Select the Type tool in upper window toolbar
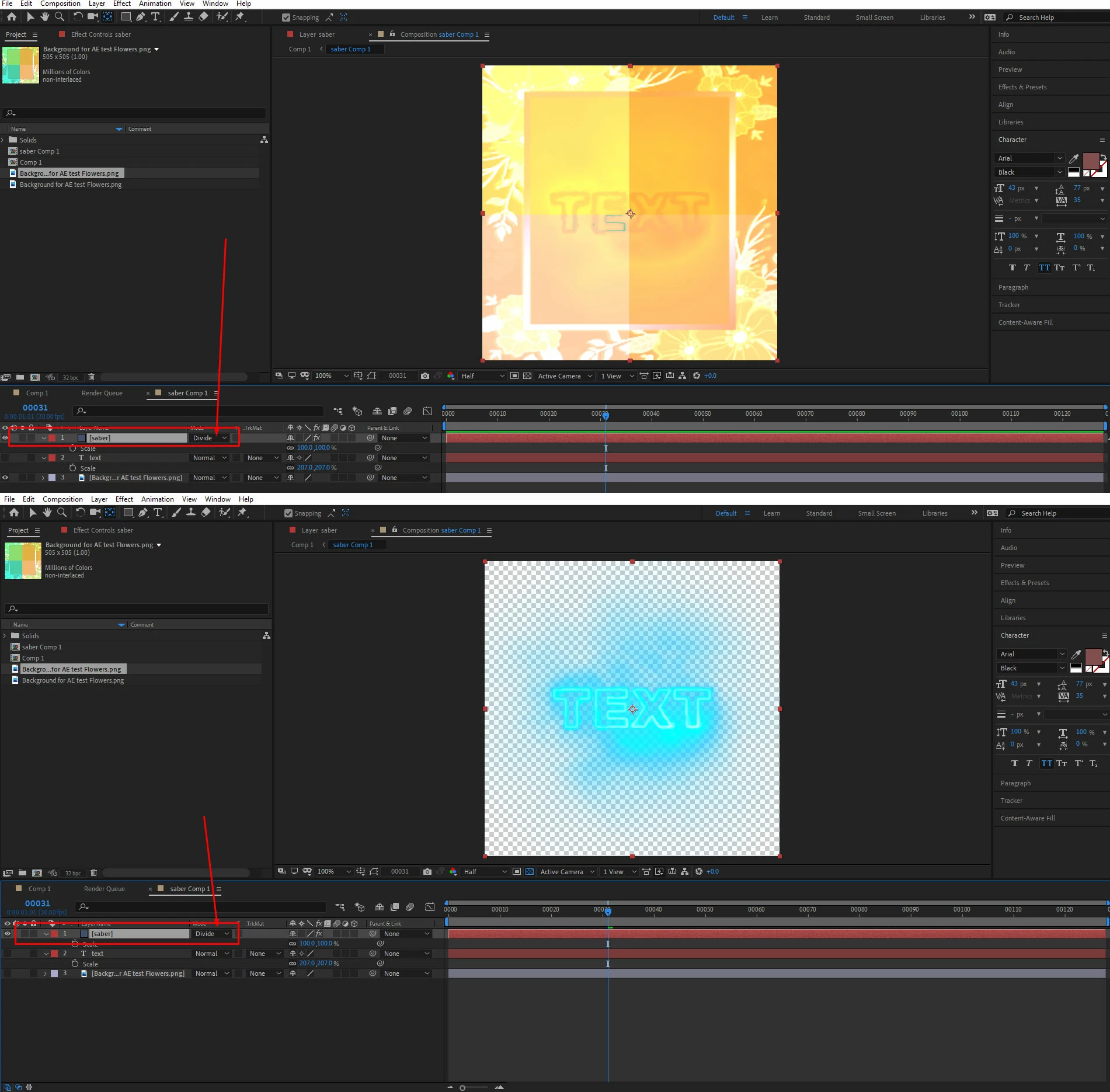The image size is (1110, 1092). tap(155, 17)
